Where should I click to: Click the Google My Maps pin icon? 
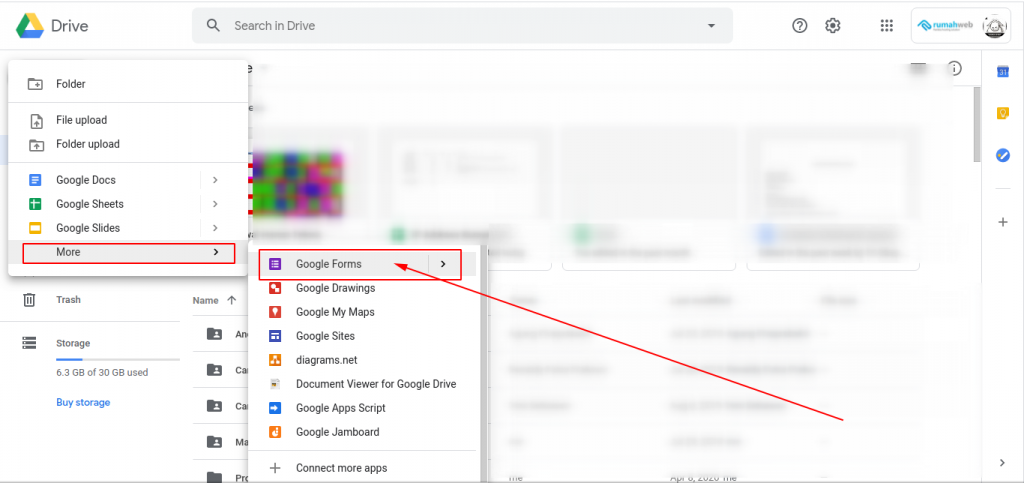(275, 312)
